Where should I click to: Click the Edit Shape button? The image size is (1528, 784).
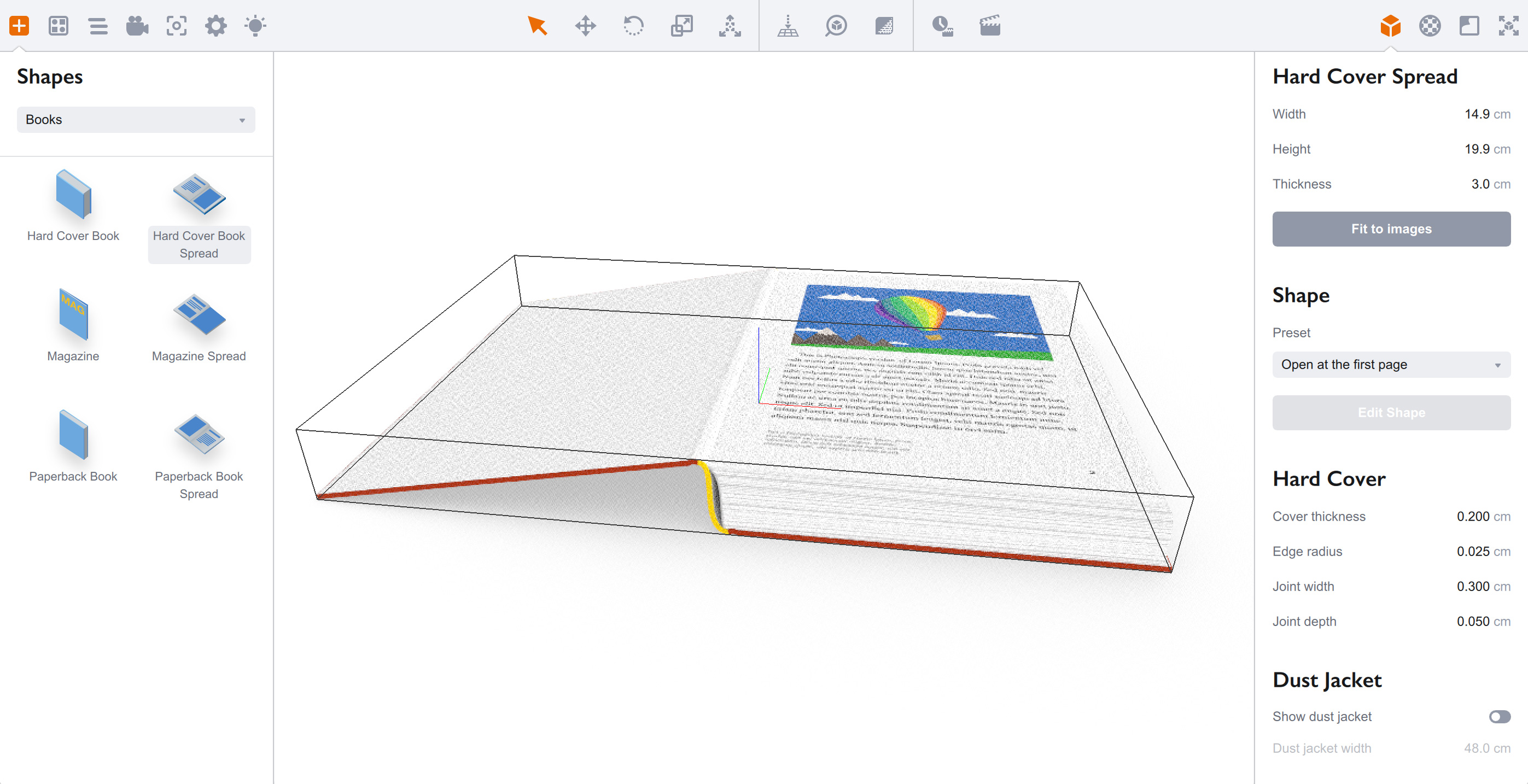click(1391, 413)
